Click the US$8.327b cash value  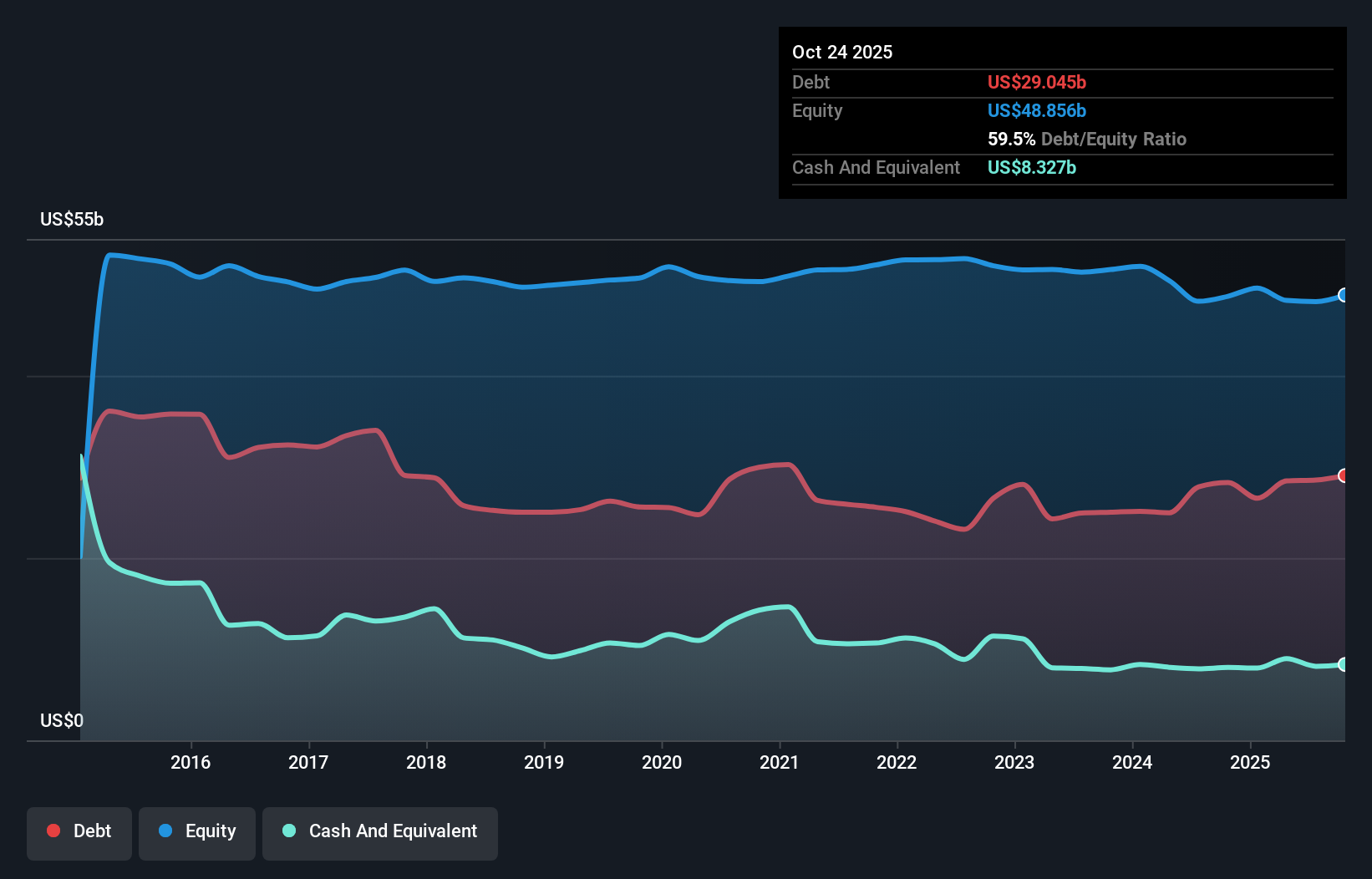1032,167
